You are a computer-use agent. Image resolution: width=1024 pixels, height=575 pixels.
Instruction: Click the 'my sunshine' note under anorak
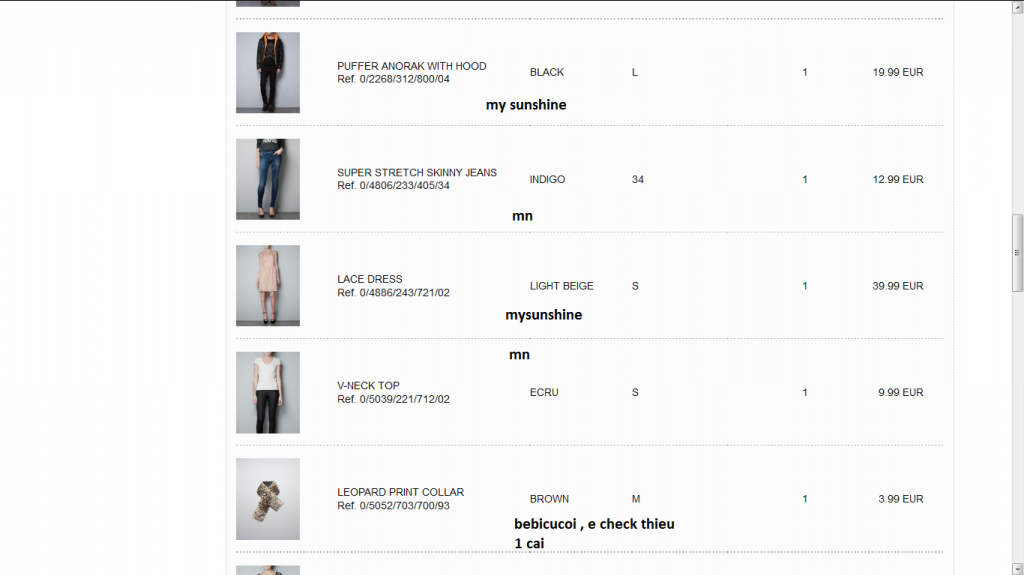point(526,105)
